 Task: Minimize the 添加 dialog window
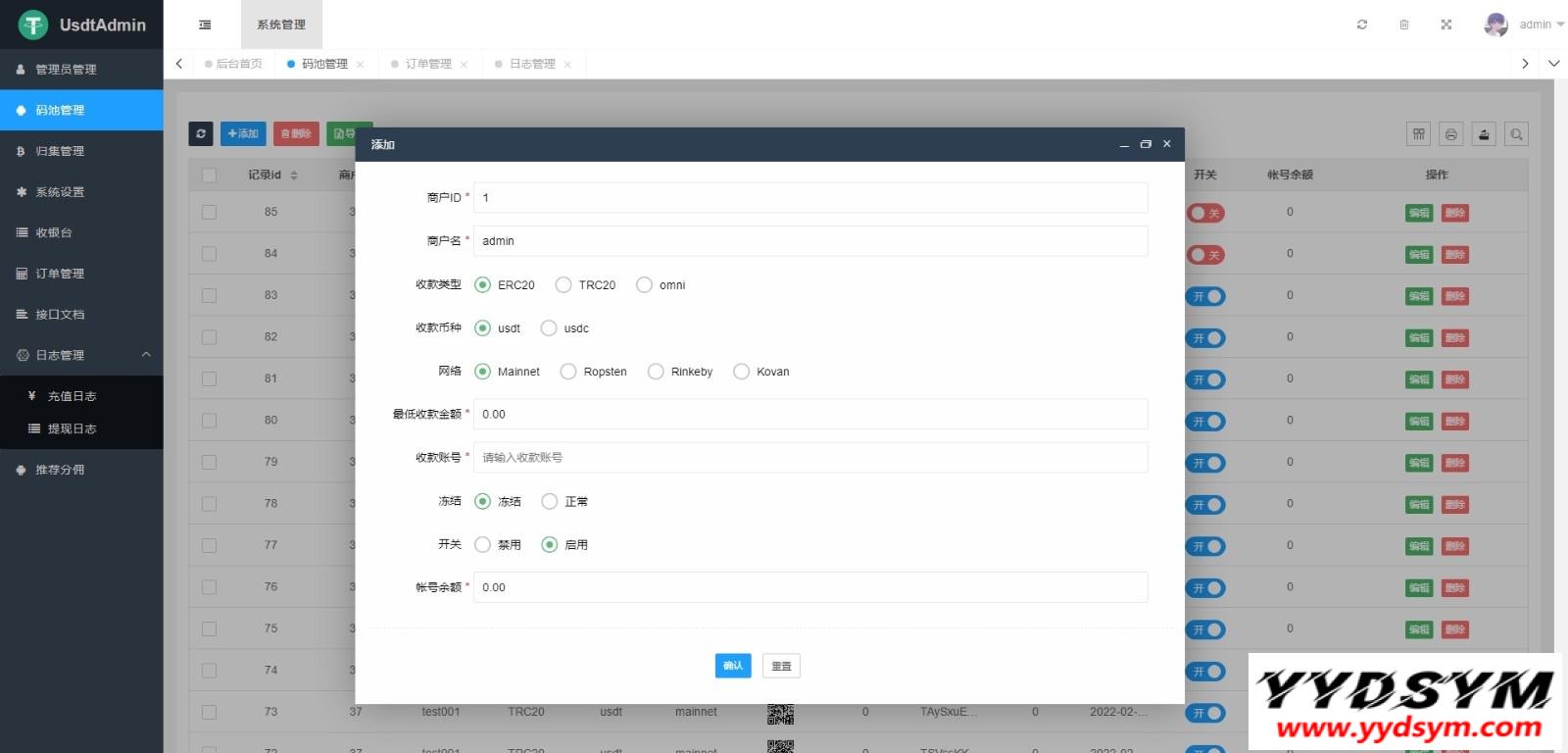tap(1124, 144)
